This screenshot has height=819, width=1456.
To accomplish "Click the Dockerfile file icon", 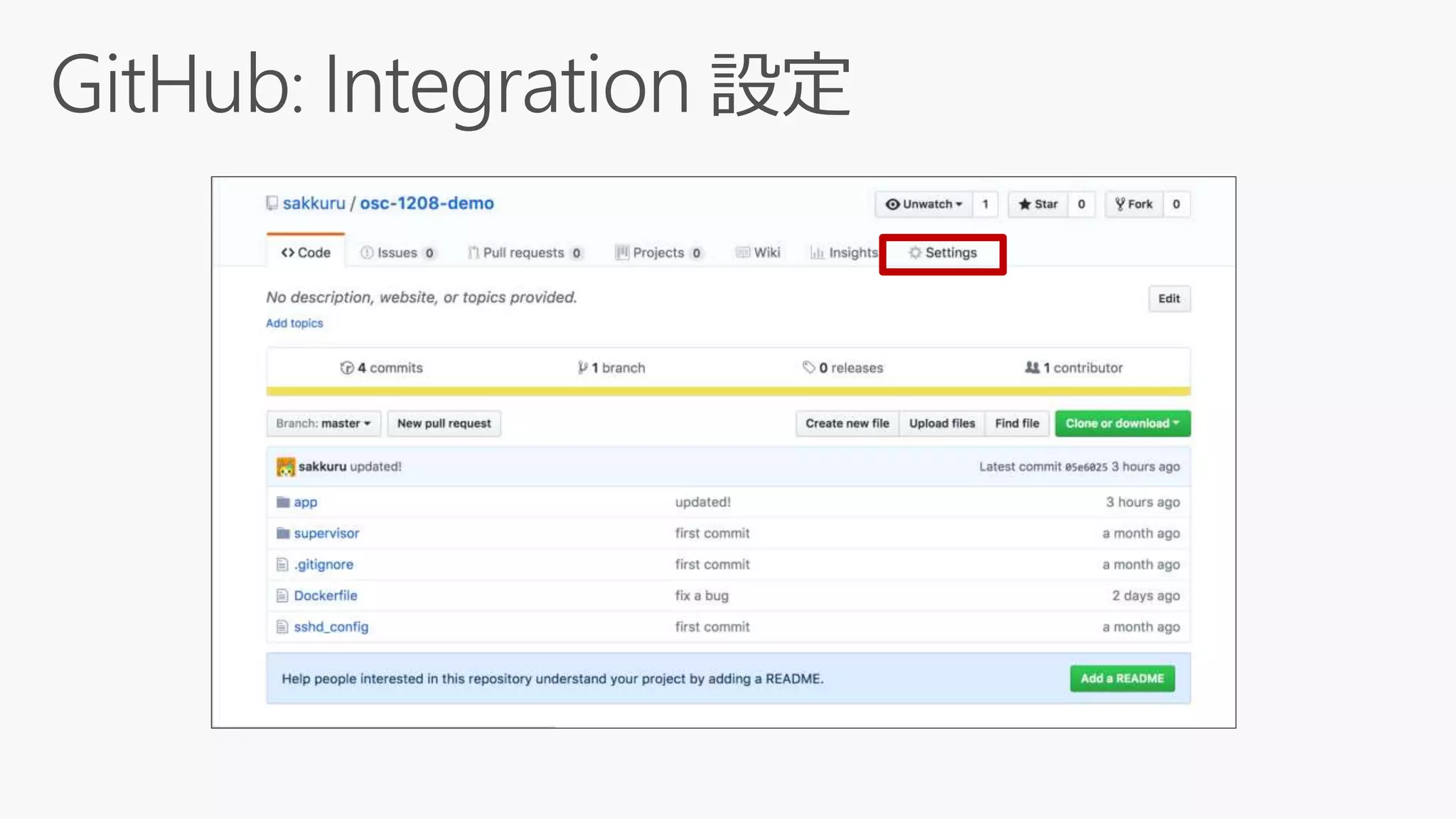I will [282, 596].
